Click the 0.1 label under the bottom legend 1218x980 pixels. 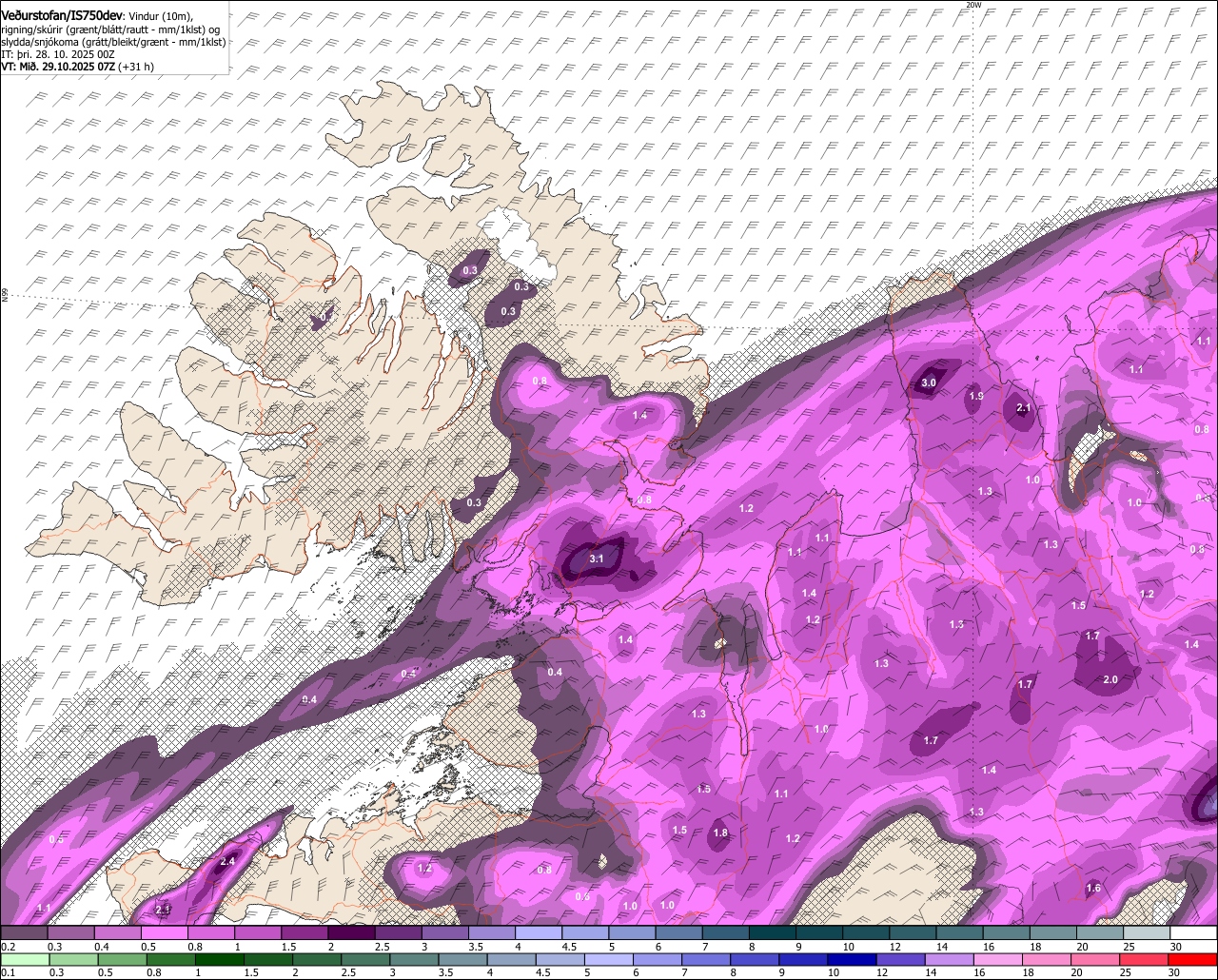[8, 972]
